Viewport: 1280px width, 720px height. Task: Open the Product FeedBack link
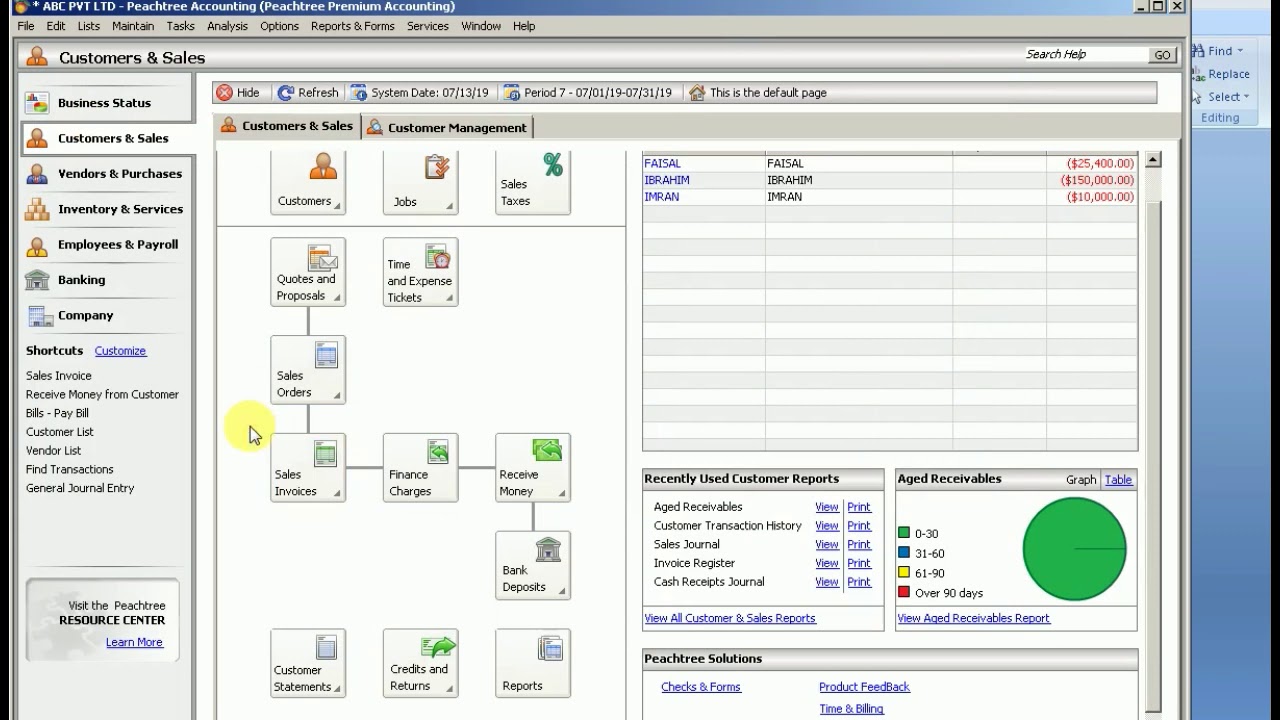click(x=864, y=687)
